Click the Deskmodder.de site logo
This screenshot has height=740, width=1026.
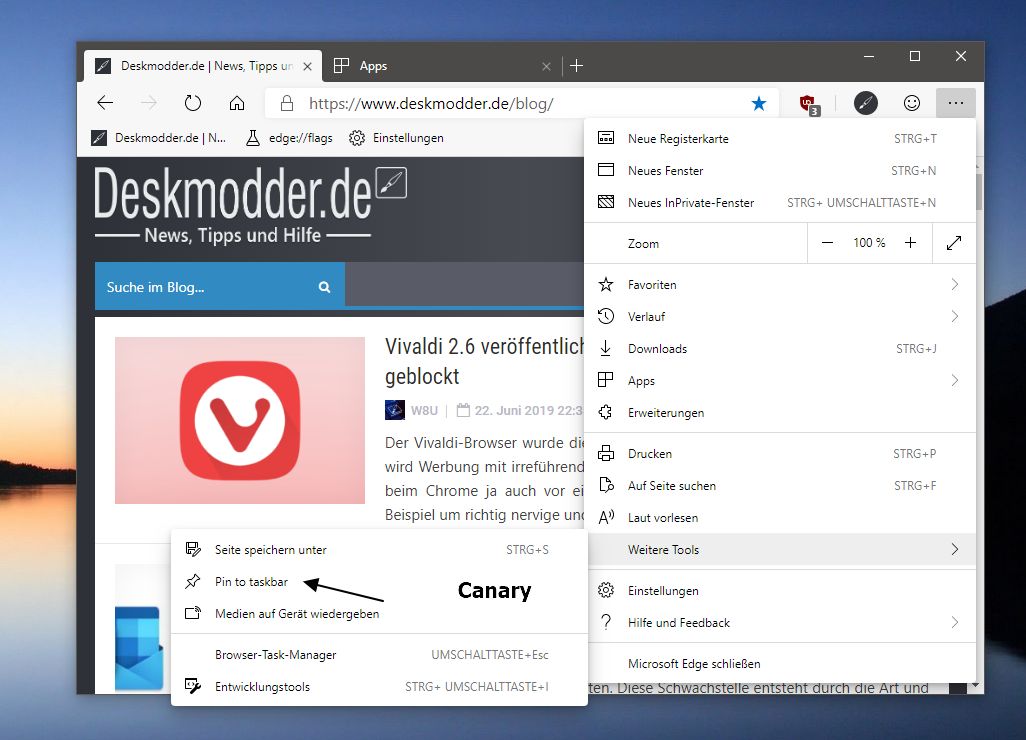point(251,205)
